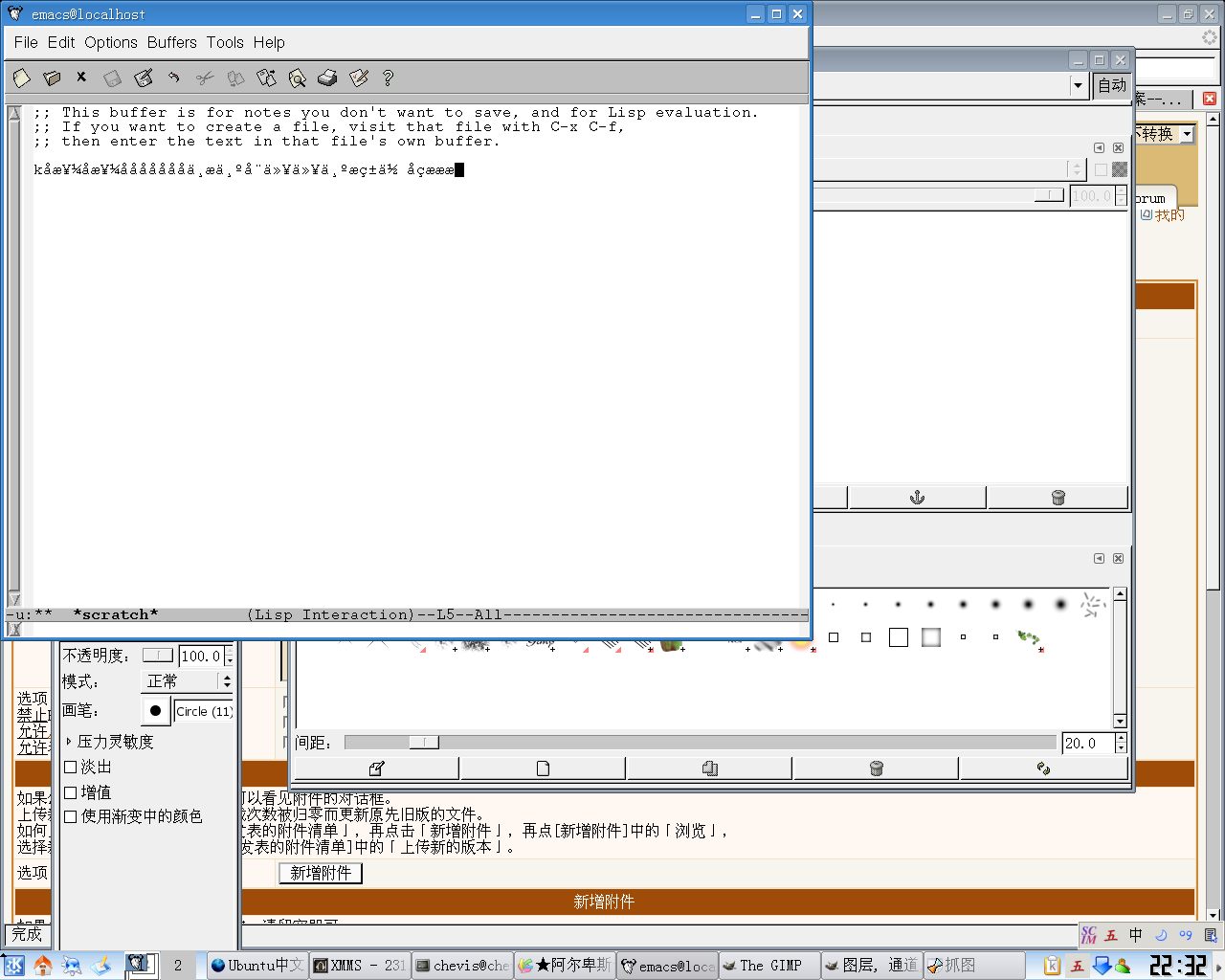Open the Tools menu in Emacs

click(225, 42)
